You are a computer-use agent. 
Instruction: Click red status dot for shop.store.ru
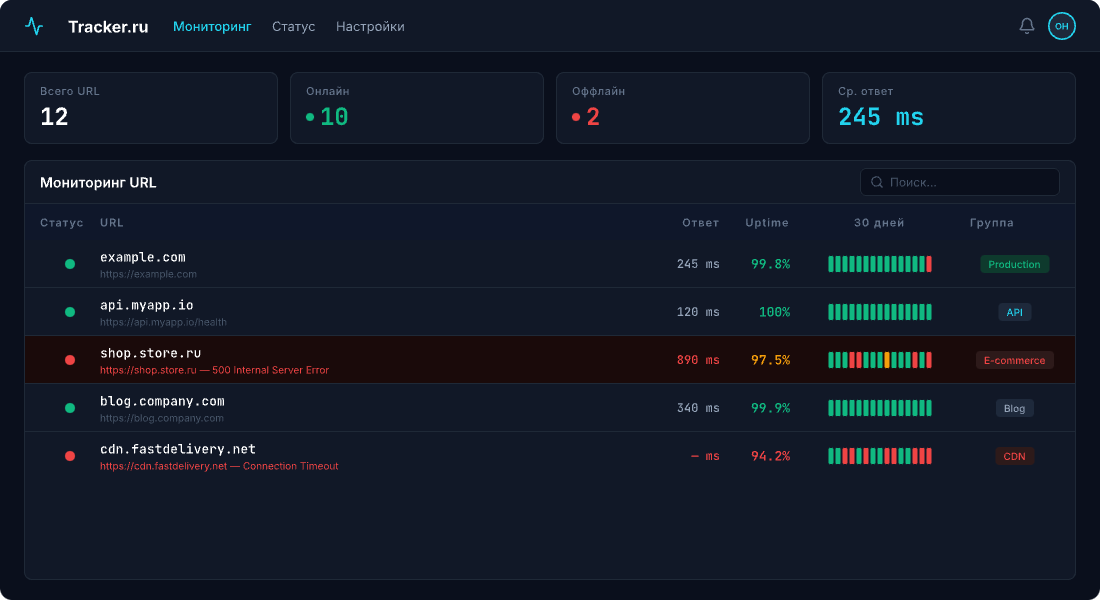pos(70,360)
